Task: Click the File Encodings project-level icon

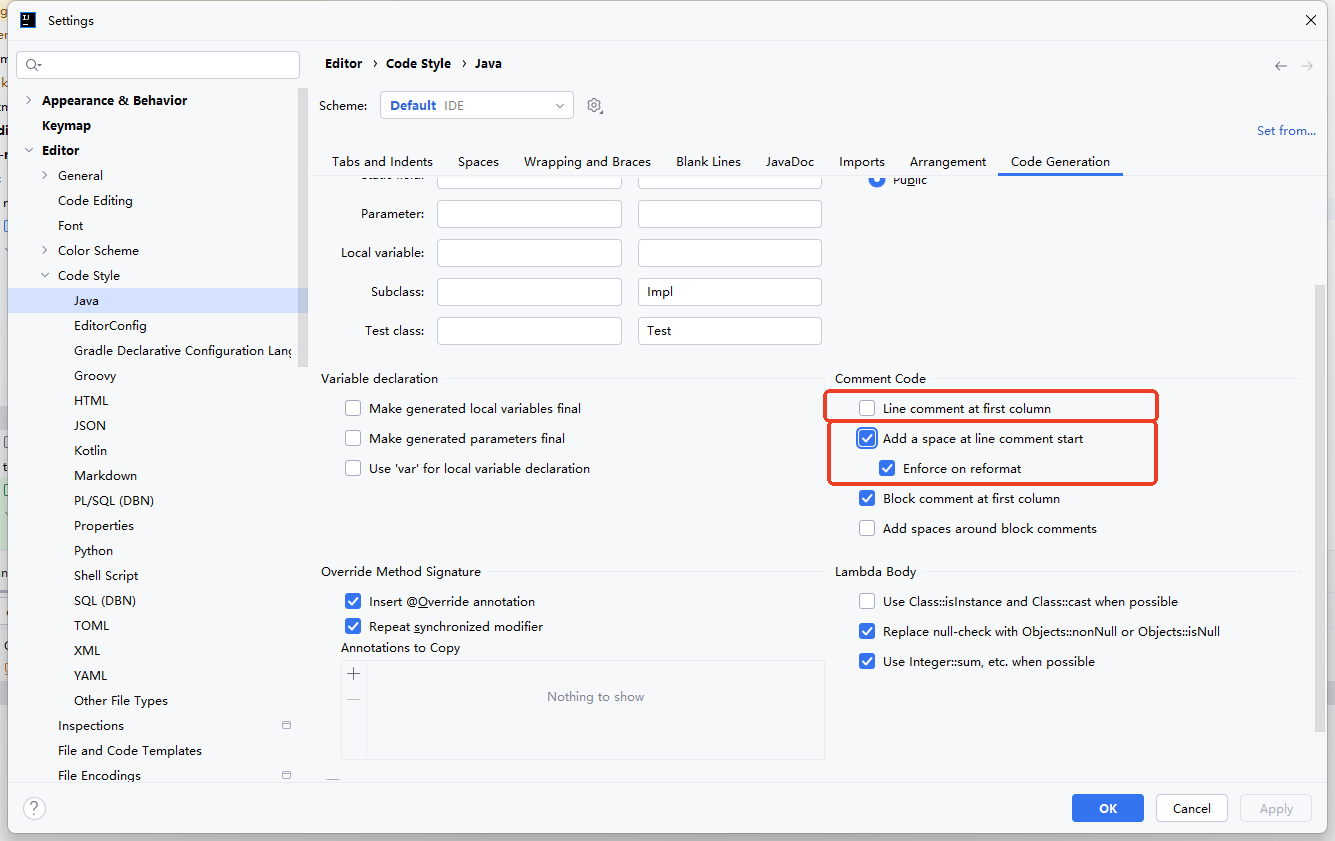Action: [286, 775]
